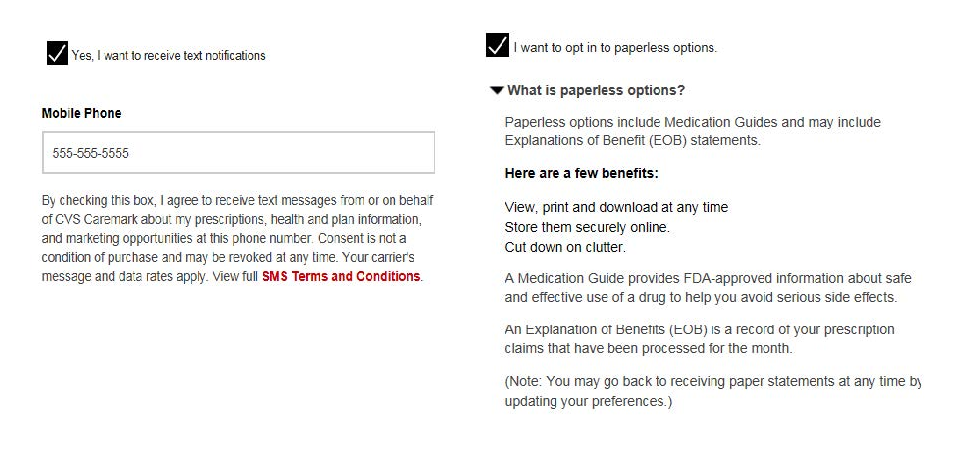Image resolution: width=977 pixels, height=453 pixels.
Task: Click the 'Explanations of Benefit (EOB) statements.' line
Action: (632, 141)
